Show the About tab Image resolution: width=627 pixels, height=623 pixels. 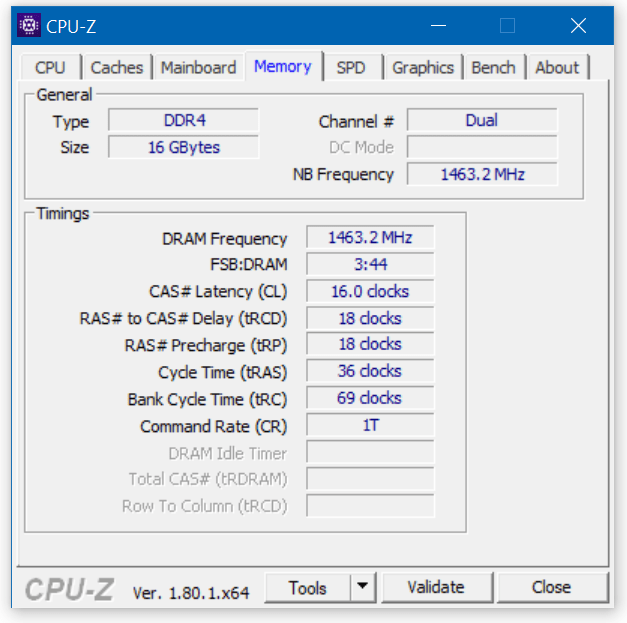pyautogui.click(x=557, y=68)
